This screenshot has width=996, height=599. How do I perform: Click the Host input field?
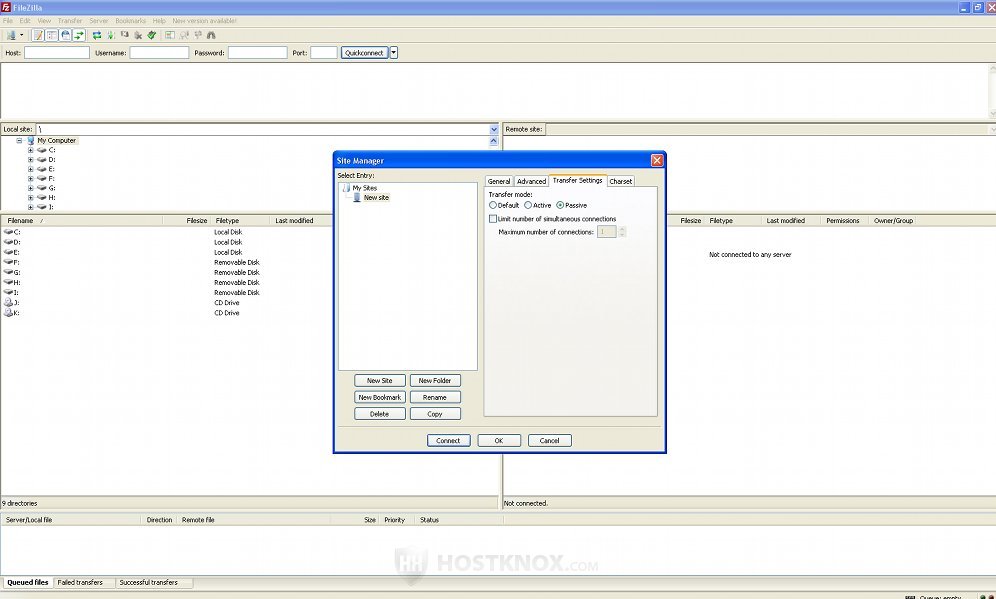click(57, 53)
